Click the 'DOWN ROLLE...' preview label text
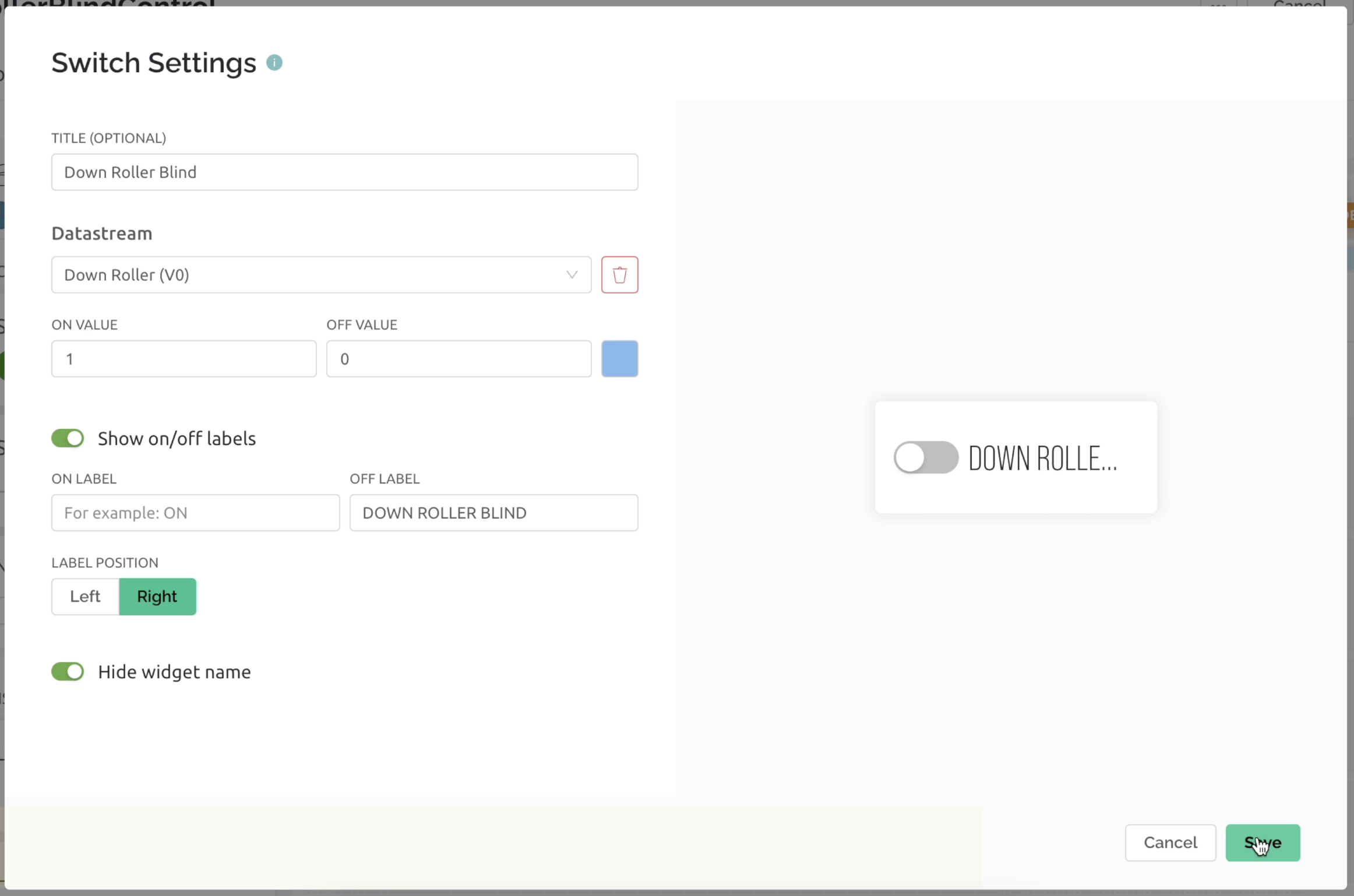1354x896 pixels. pos(1042,458)
